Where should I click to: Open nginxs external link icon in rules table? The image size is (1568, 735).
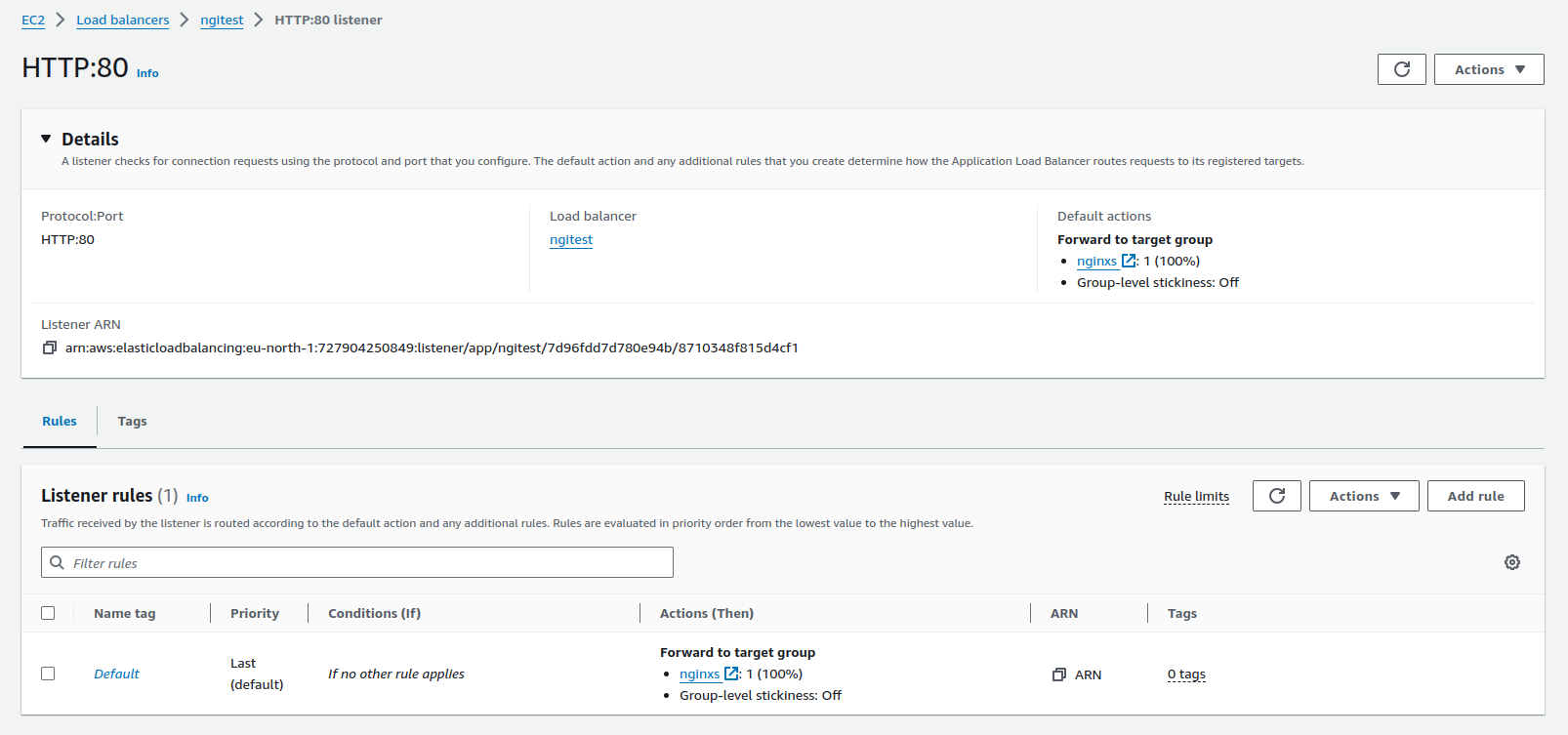(x=731, y=674)
